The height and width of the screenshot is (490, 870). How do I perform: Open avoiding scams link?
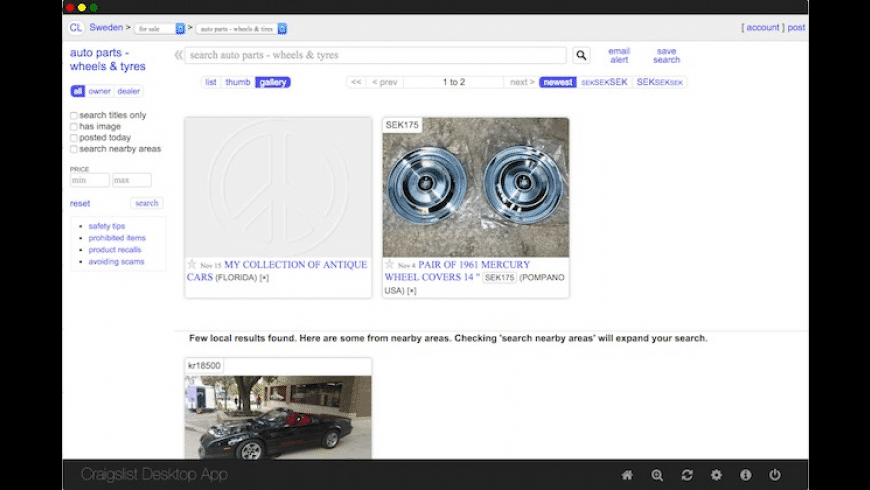click(116, 261)
